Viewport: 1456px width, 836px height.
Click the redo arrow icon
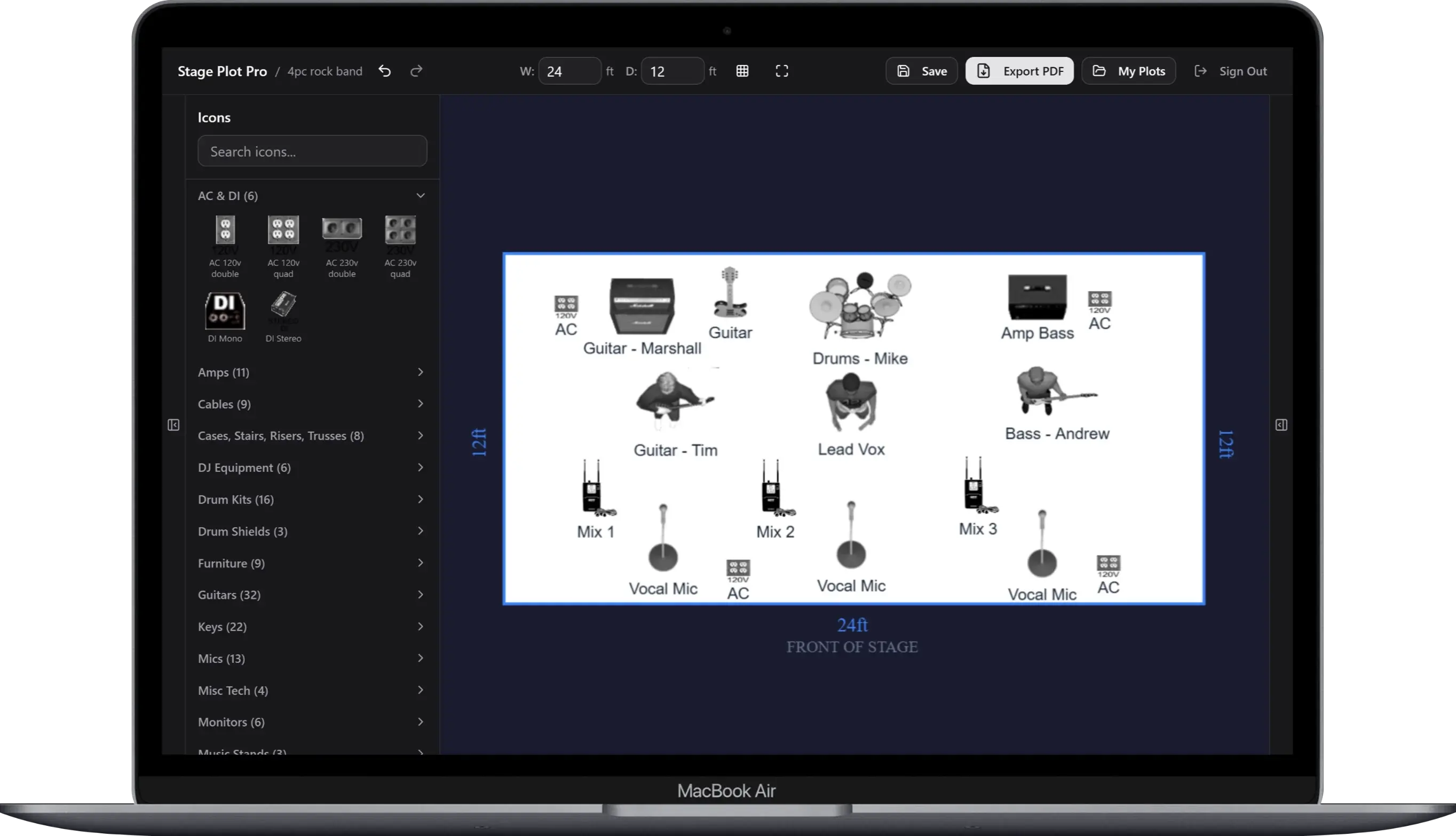[416, 70]
